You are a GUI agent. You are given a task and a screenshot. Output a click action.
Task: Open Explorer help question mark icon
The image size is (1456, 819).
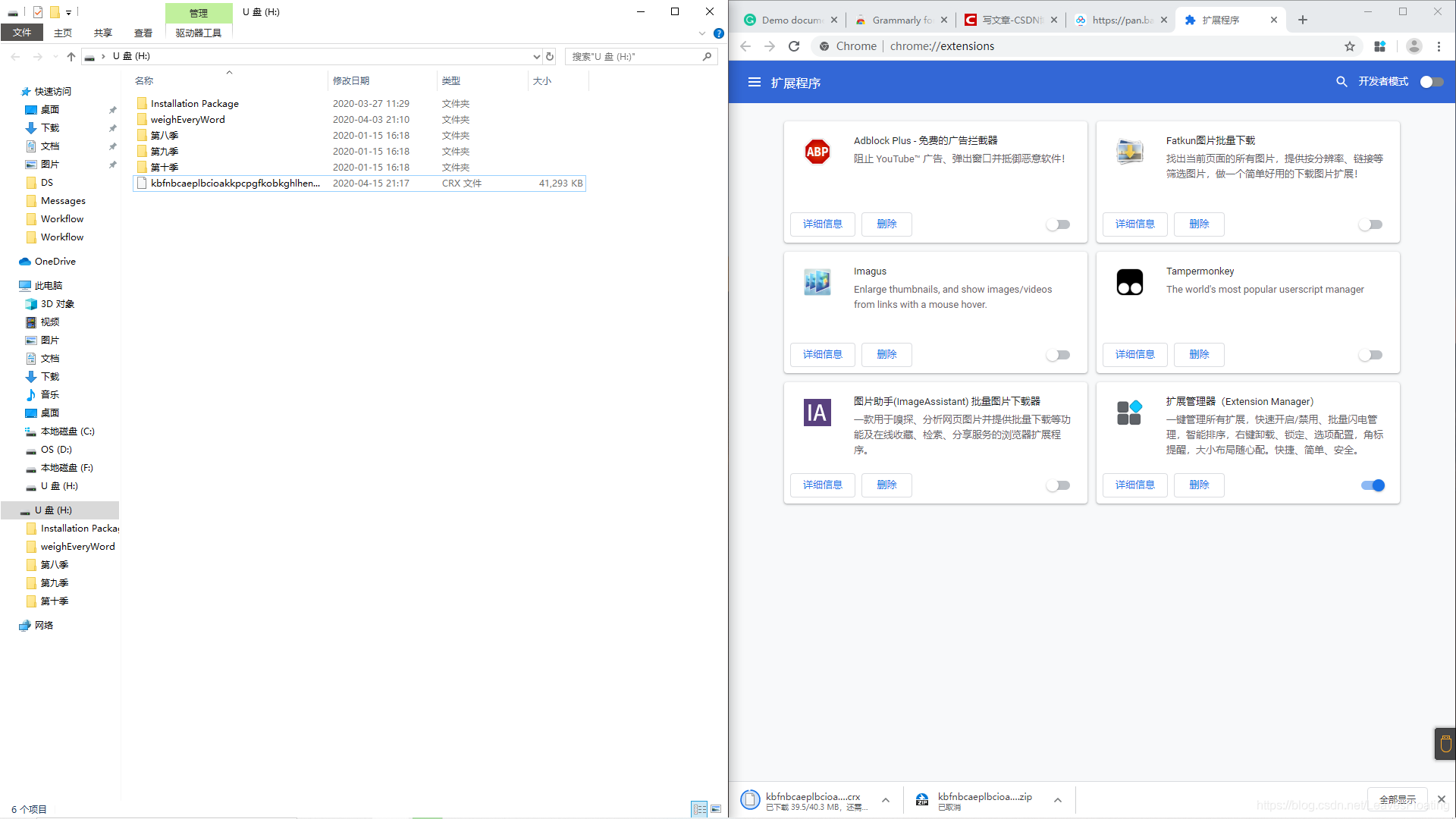tap(718, 33)
